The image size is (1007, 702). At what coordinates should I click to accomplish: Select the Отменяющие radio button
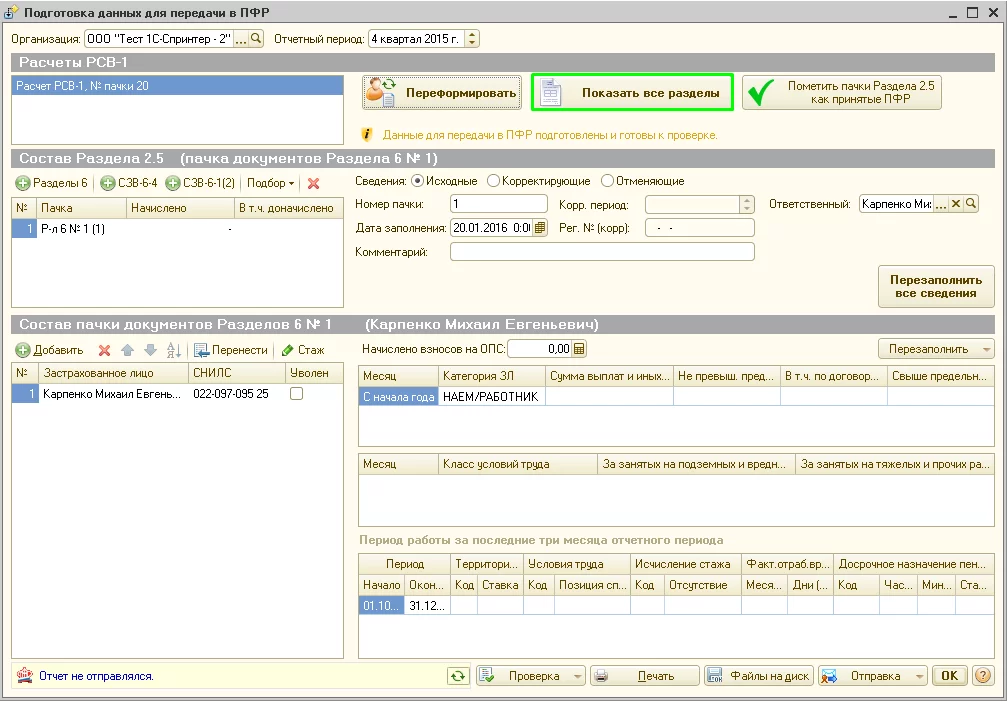pyautogui.click(x=607, y=181)
